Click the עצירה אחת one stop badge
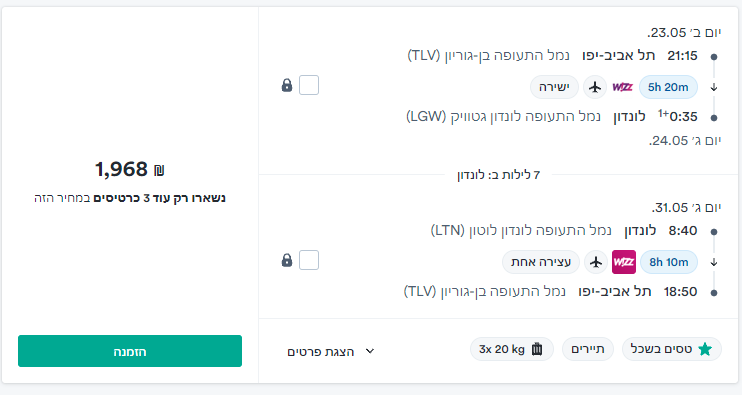This screenshot has width=742, height=395. click(x=541, y=262)
